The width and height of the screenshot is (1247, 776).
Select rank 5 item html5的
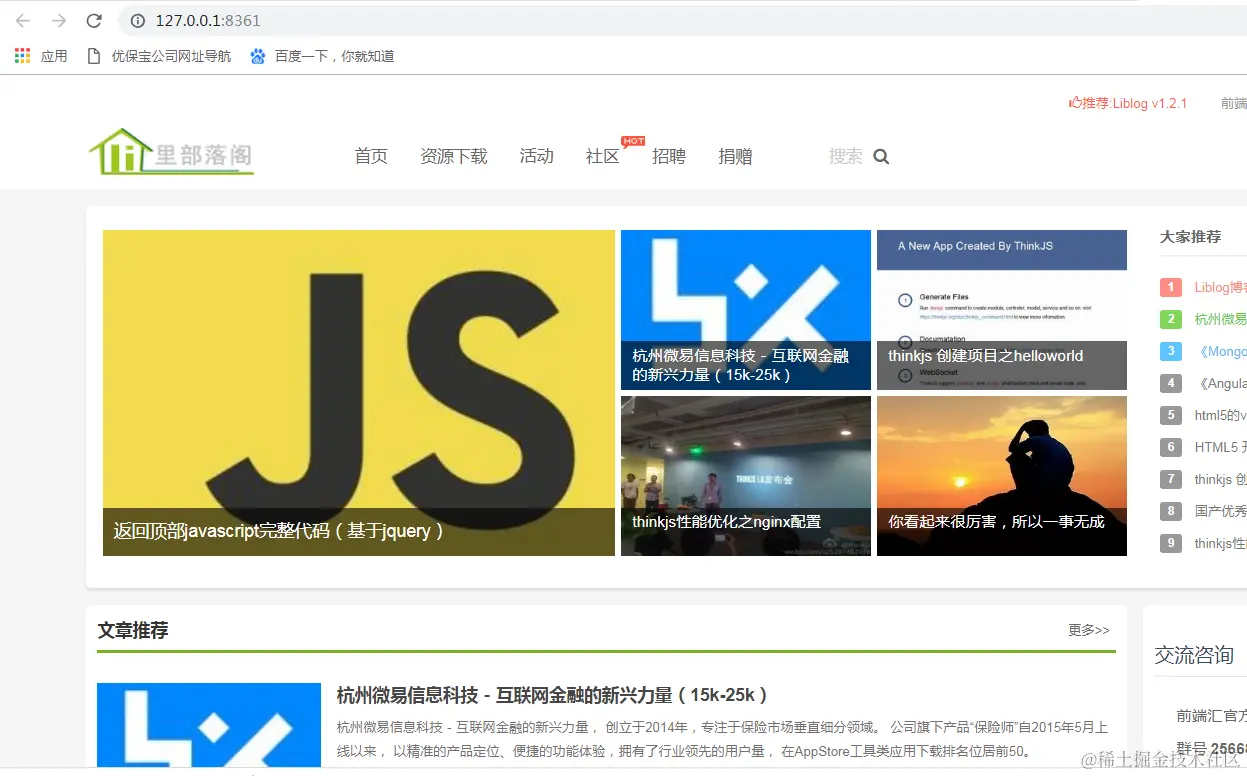coord(1220,415)
